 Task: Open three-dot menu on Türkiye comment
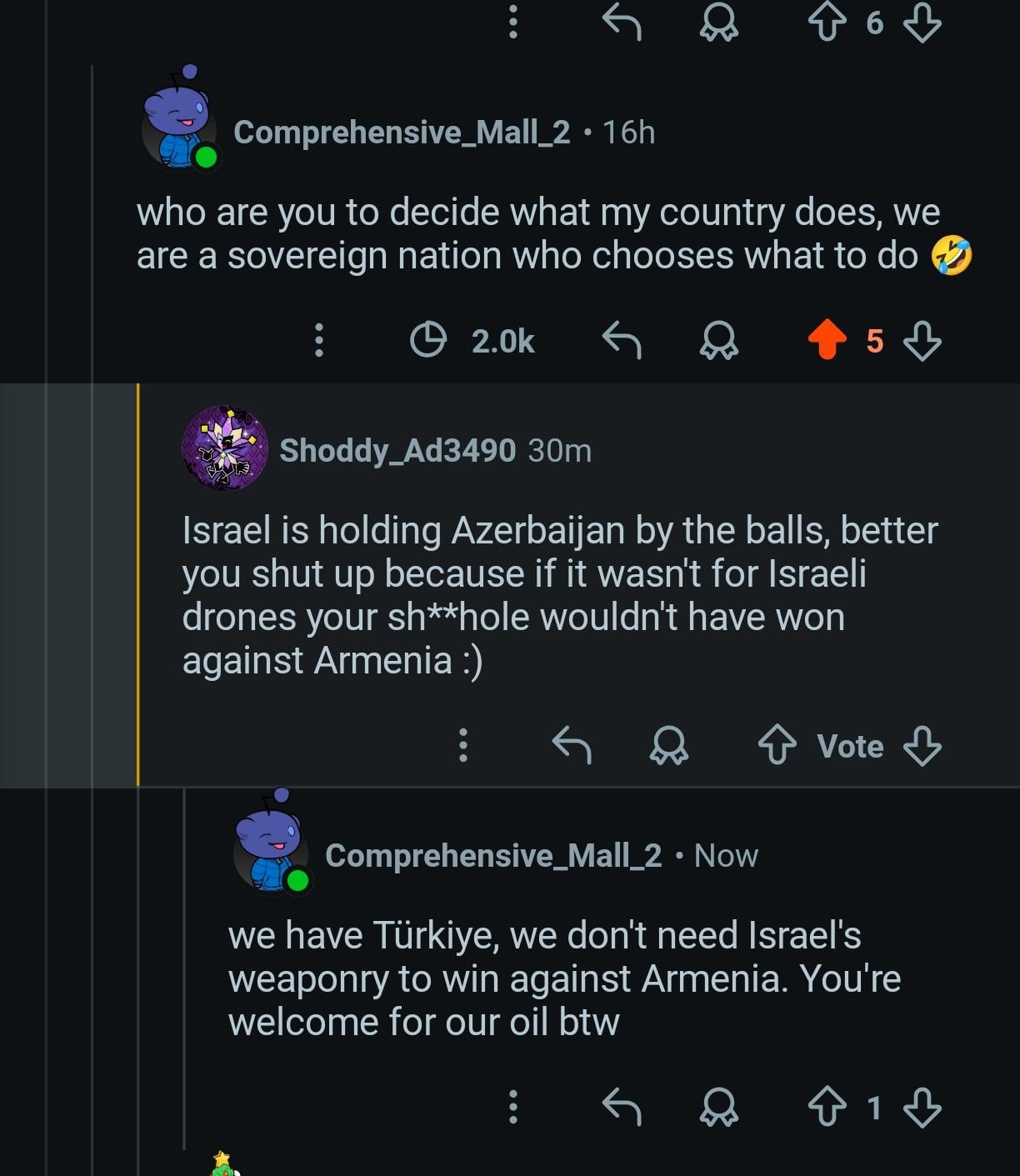tap(513, 1108)
